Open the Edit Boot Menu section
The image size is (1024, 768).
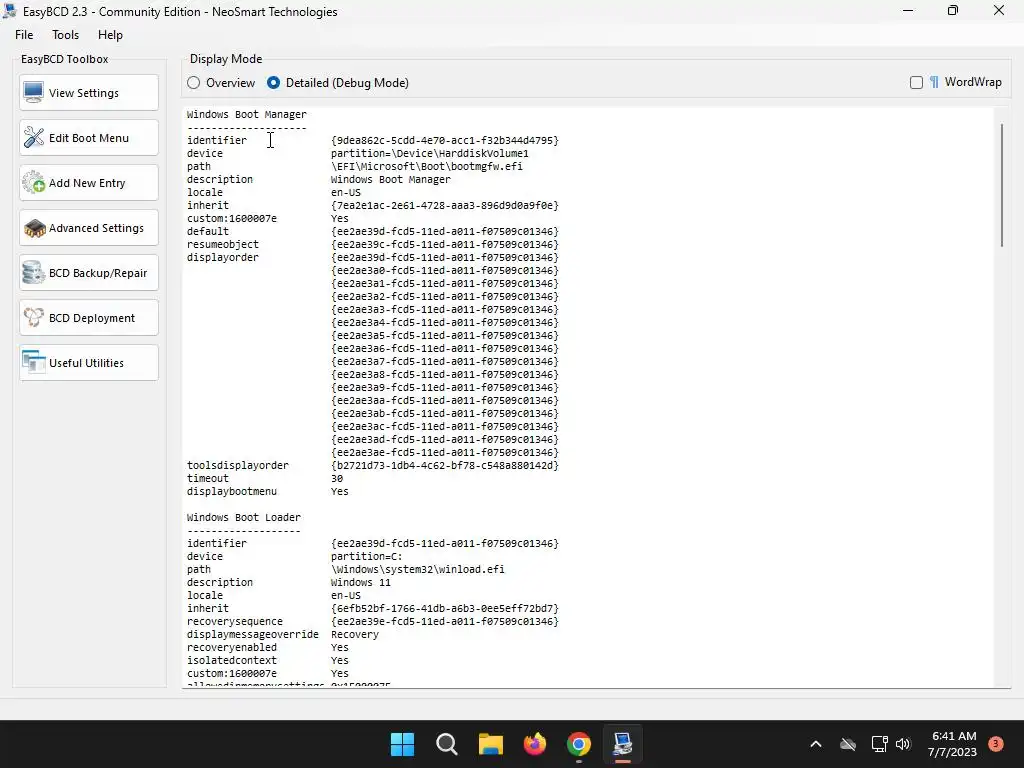click(x=89, y=138)
